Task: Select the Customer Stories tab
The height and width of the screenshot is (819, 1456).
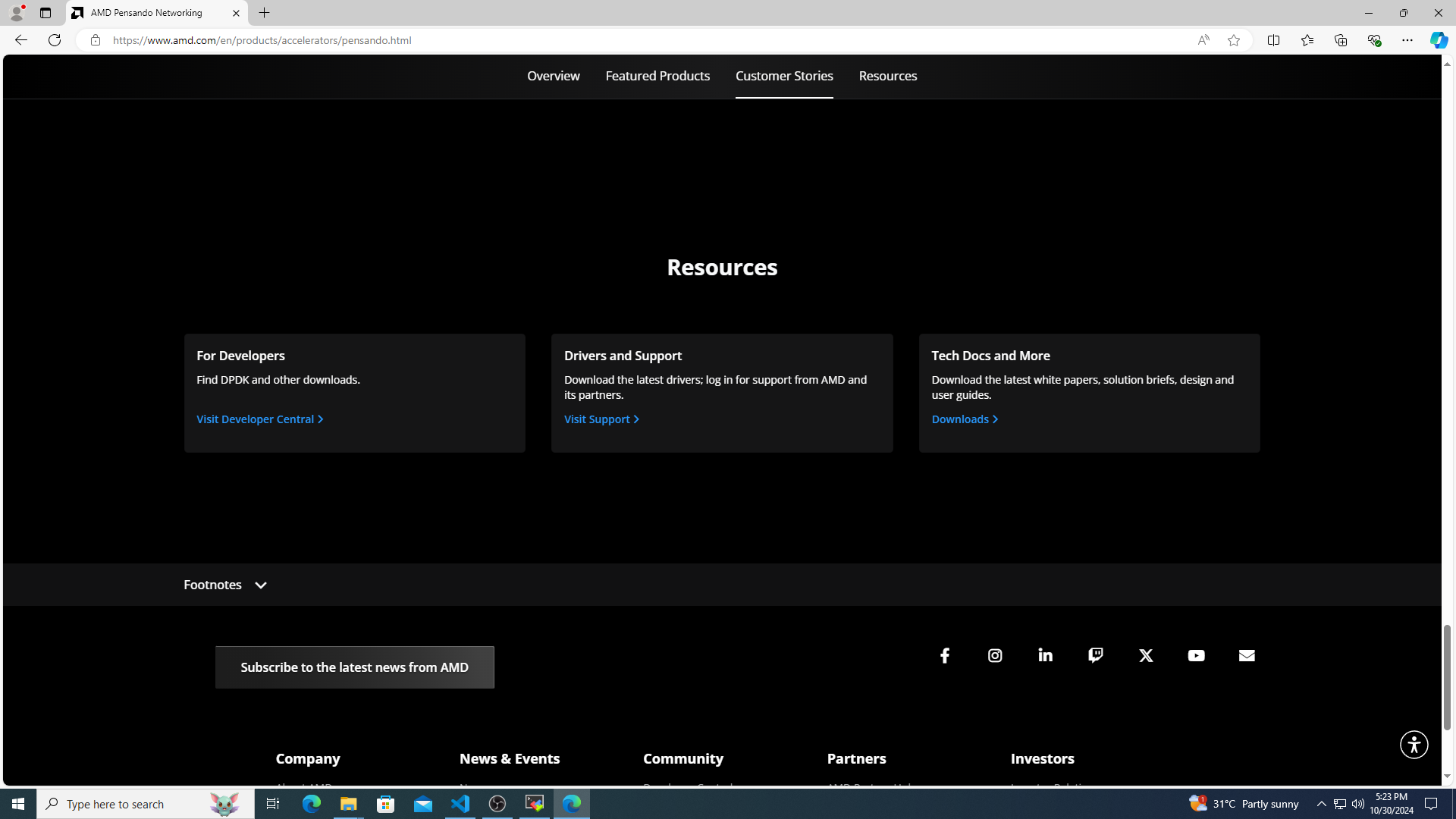Action: click(784, 76)
